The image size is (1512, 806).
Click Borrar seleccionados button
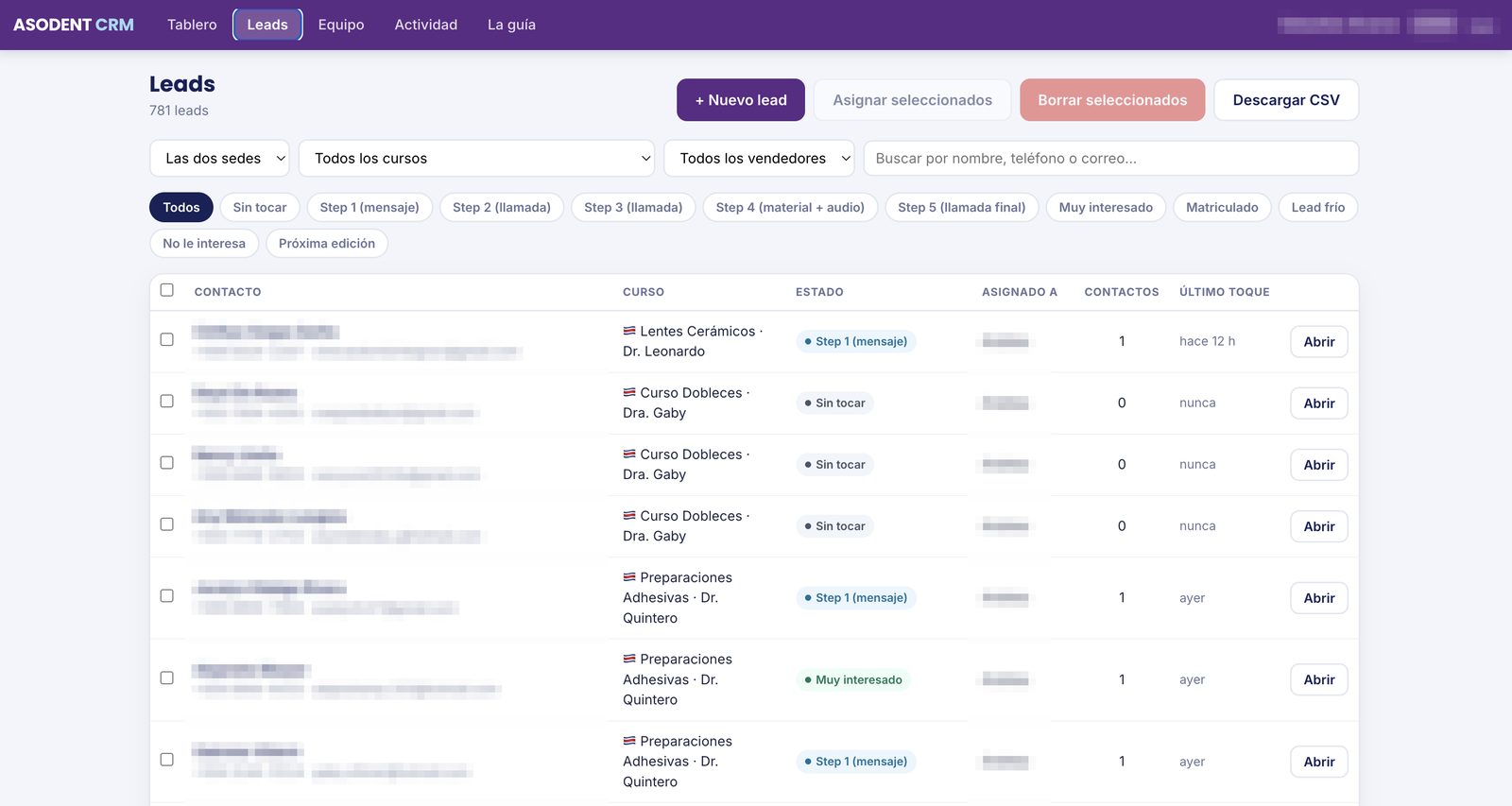(x=1112, y=100)
